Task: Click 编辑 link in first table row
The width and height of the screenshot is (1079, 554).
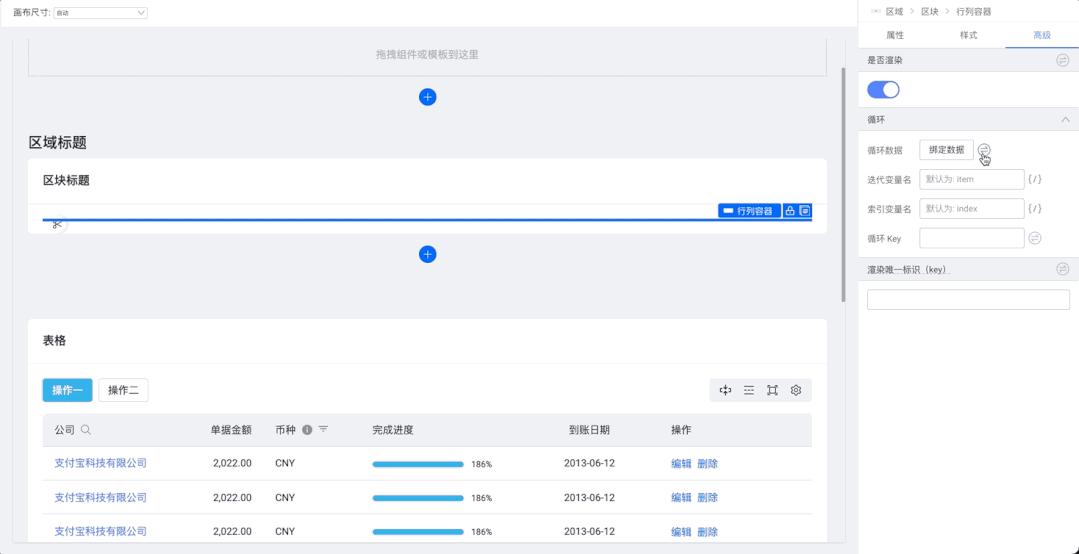Action: pyautogui.click(x=681, y=463)
